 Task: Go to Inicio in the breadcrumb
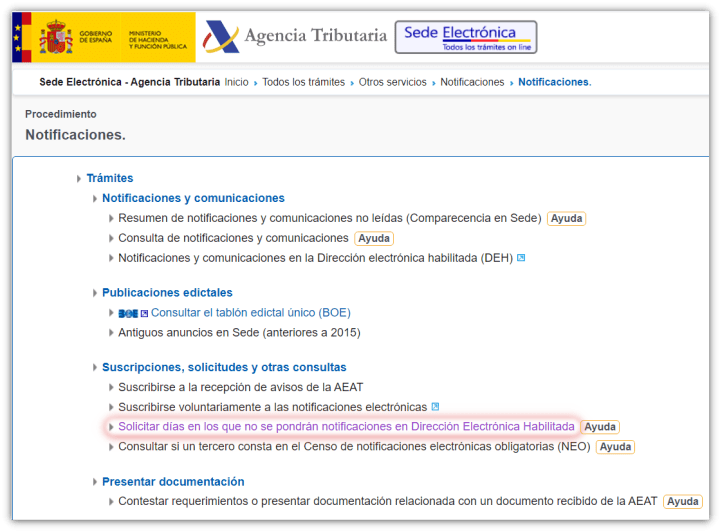(x=236, y=82)
